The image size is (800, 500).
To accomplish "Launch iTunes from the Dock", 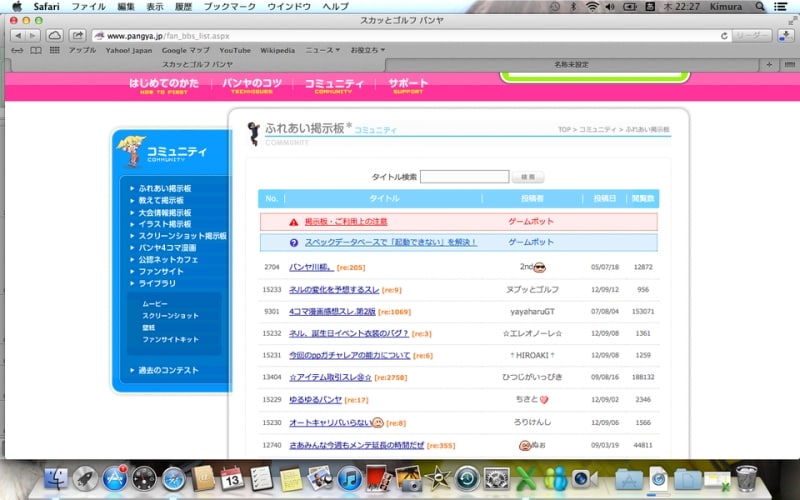I will [350, 479].
